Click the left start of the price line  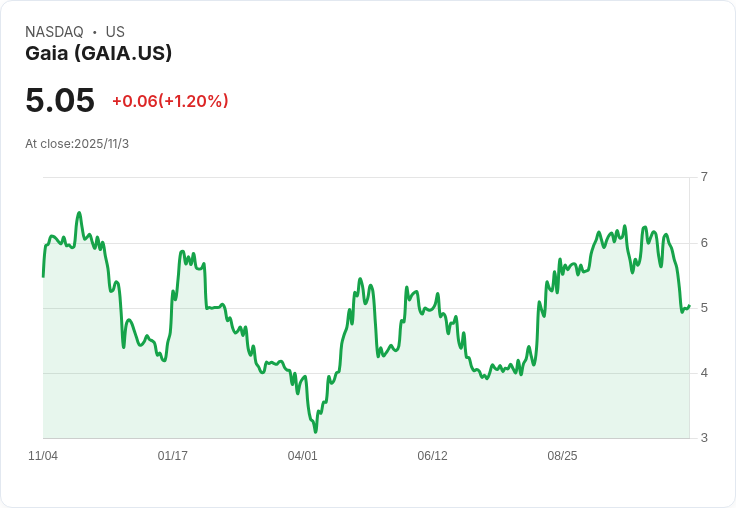pyautogui.click(x=43, y=275)
